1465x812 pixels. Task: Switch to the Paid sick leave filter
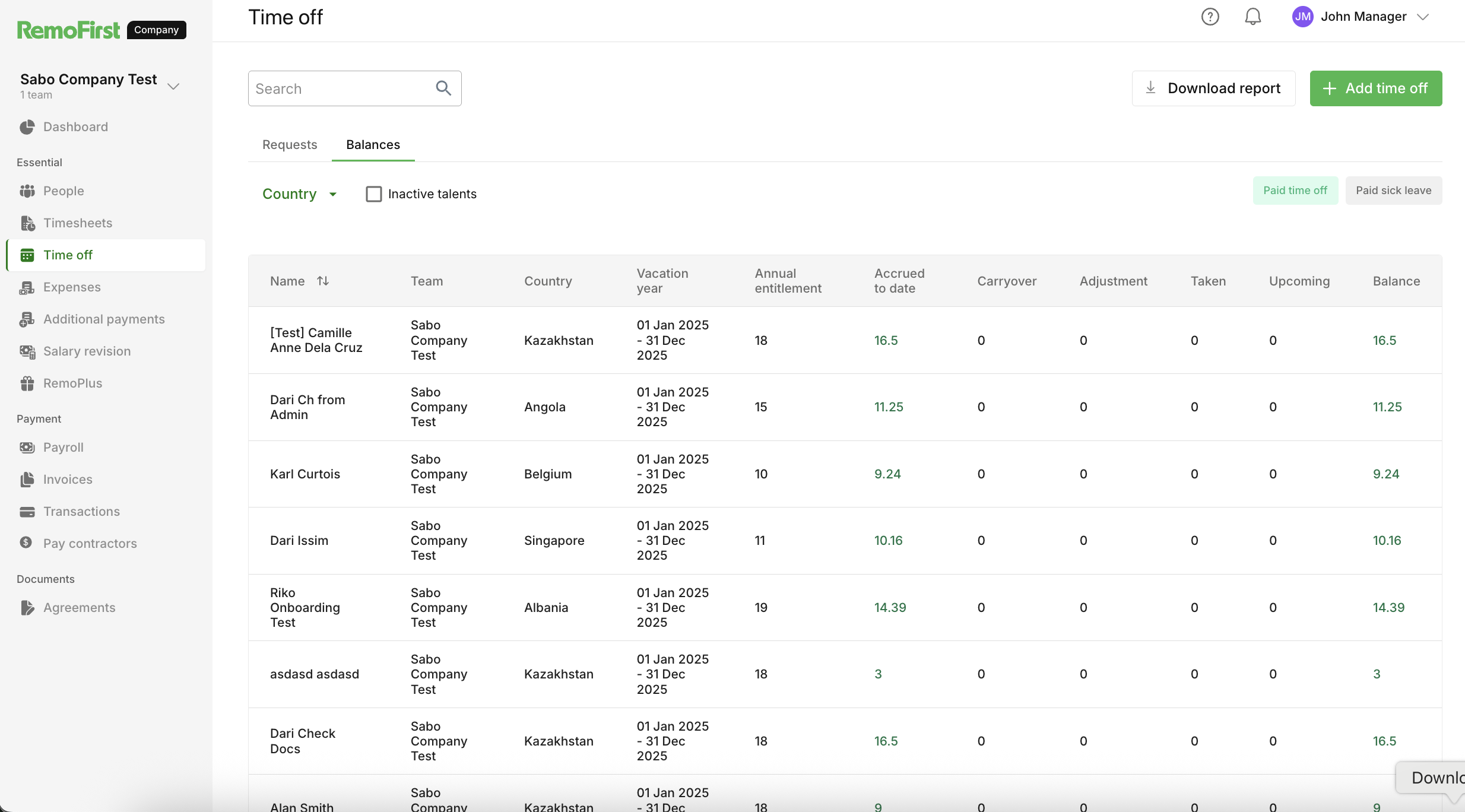point(1393,191)
